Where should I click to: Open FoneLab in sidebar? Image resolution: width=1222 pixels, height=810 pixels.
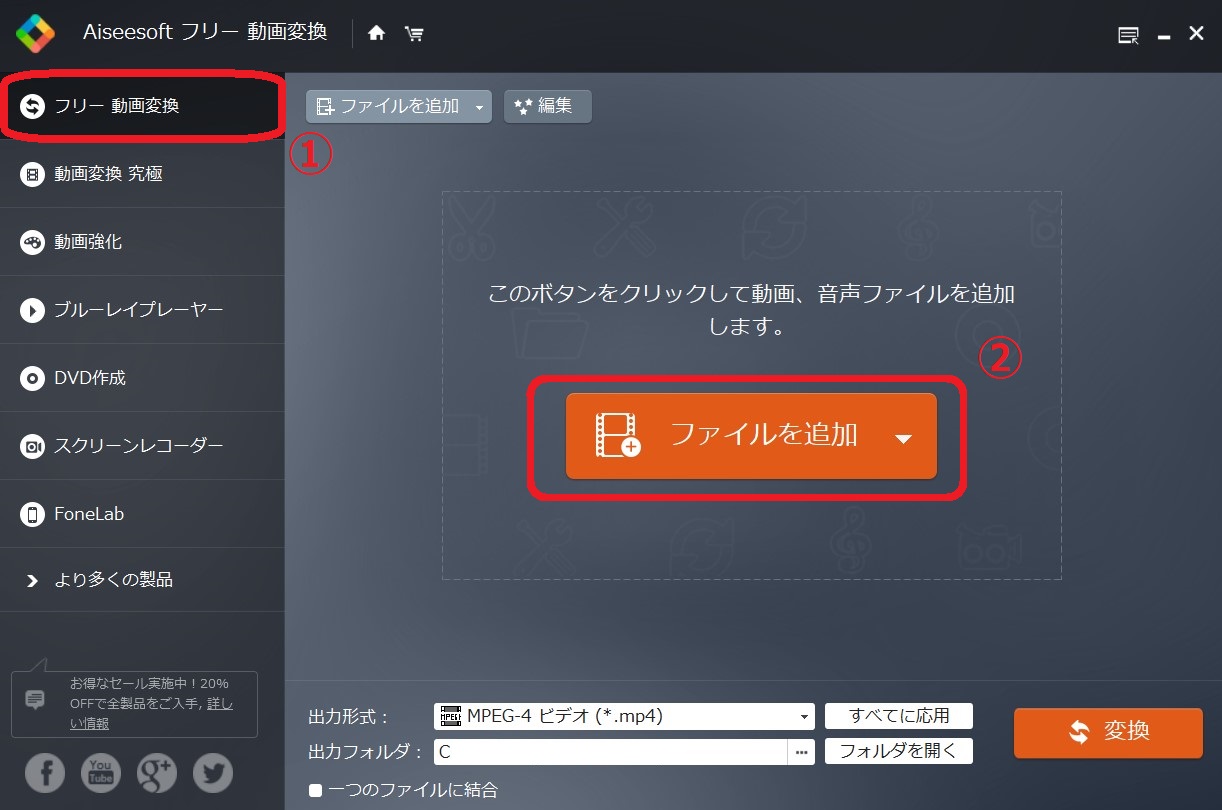142,514
